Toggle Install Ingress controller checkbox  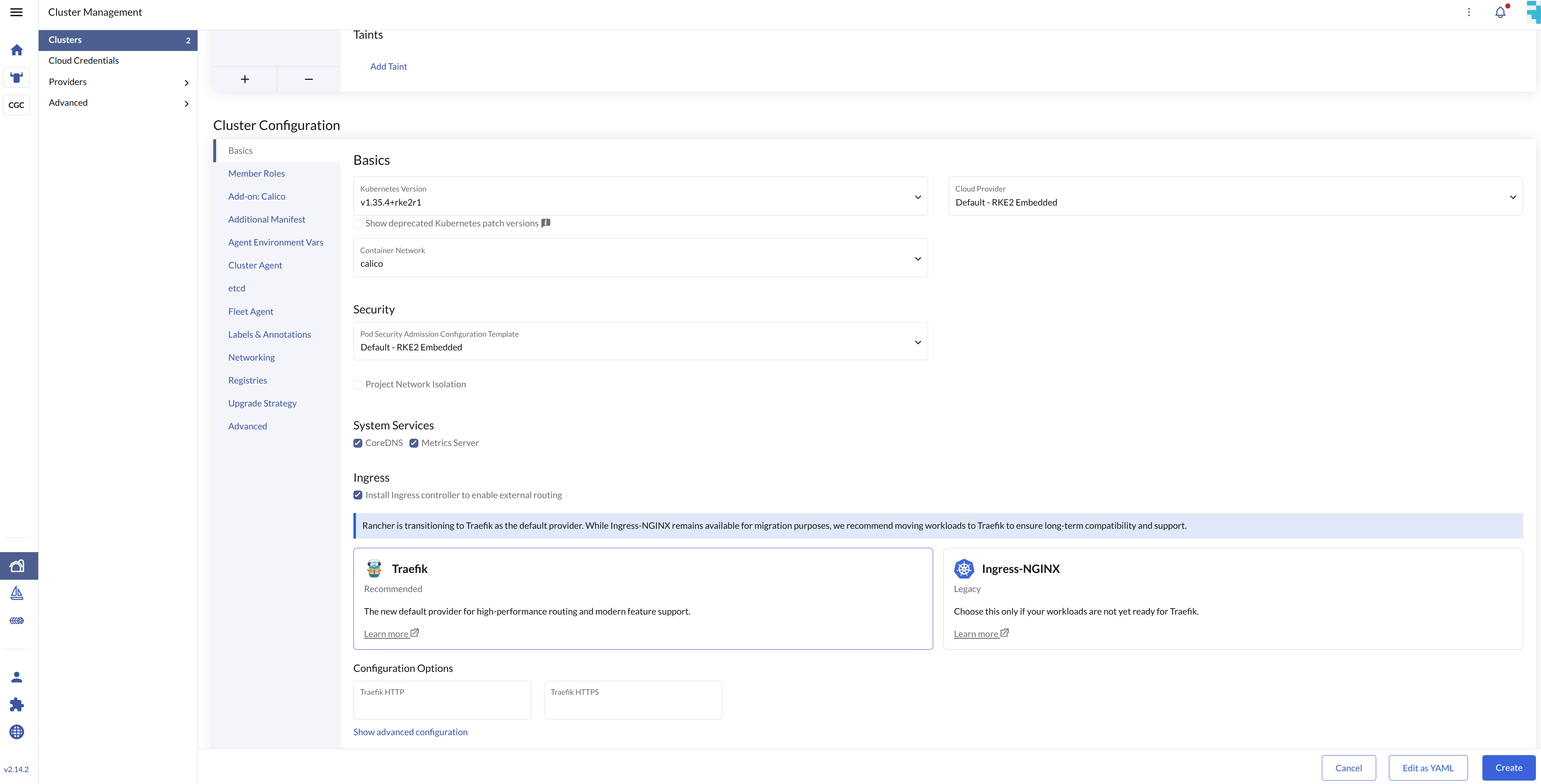tap(358, 495)
